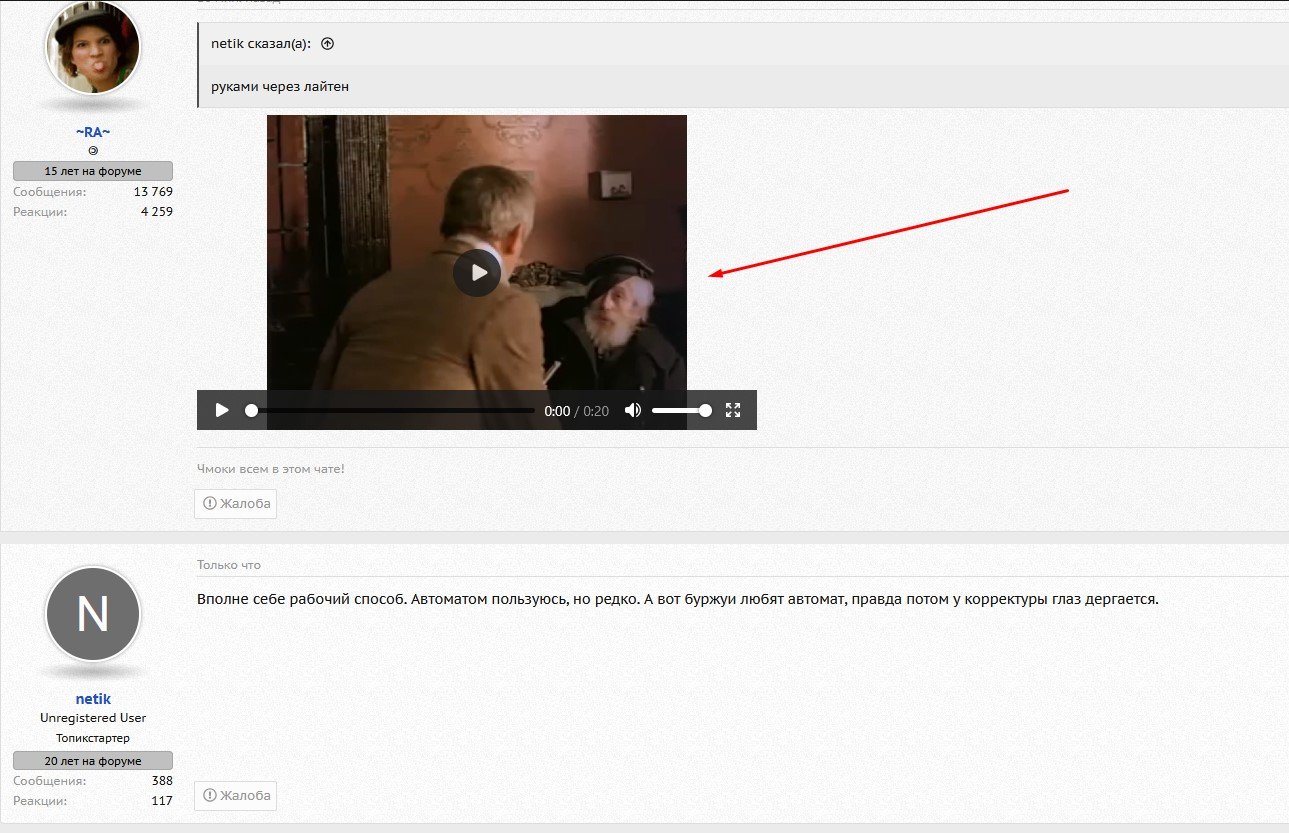Viewport: 1289px width, 833px height.
Task: Open the netik username profile link
Action: pyautogui.click(x=93, y=699)
